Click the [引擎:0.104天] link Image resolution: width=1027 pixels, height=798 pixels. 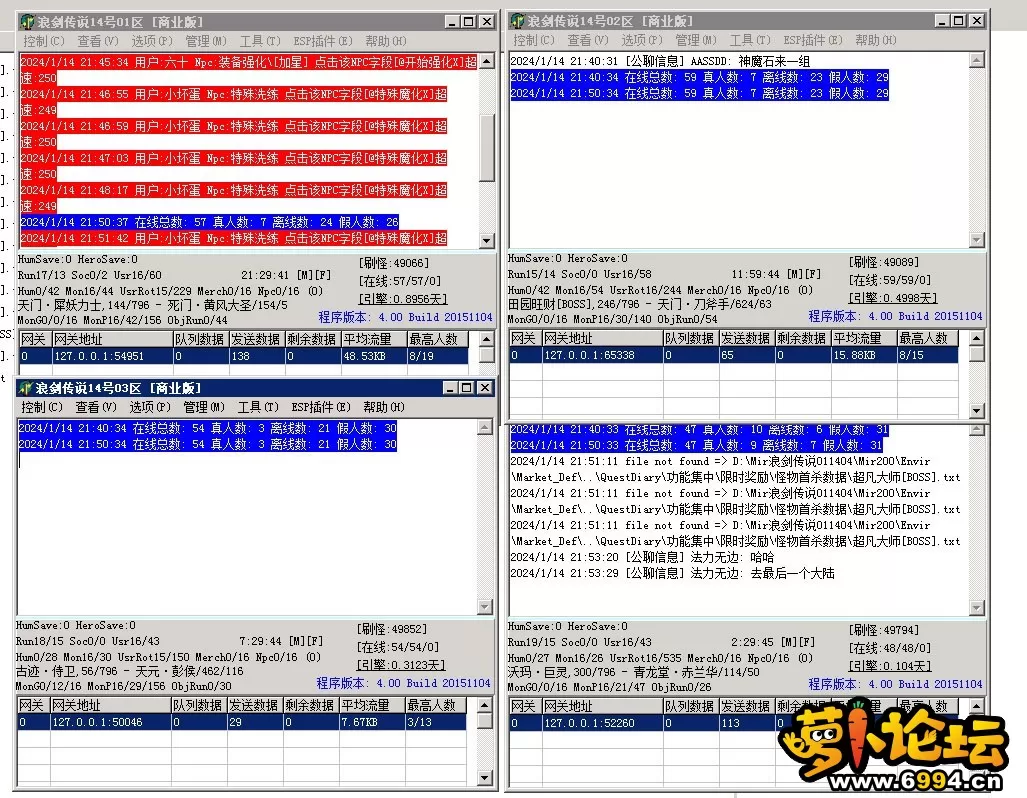tap(890, 666)
